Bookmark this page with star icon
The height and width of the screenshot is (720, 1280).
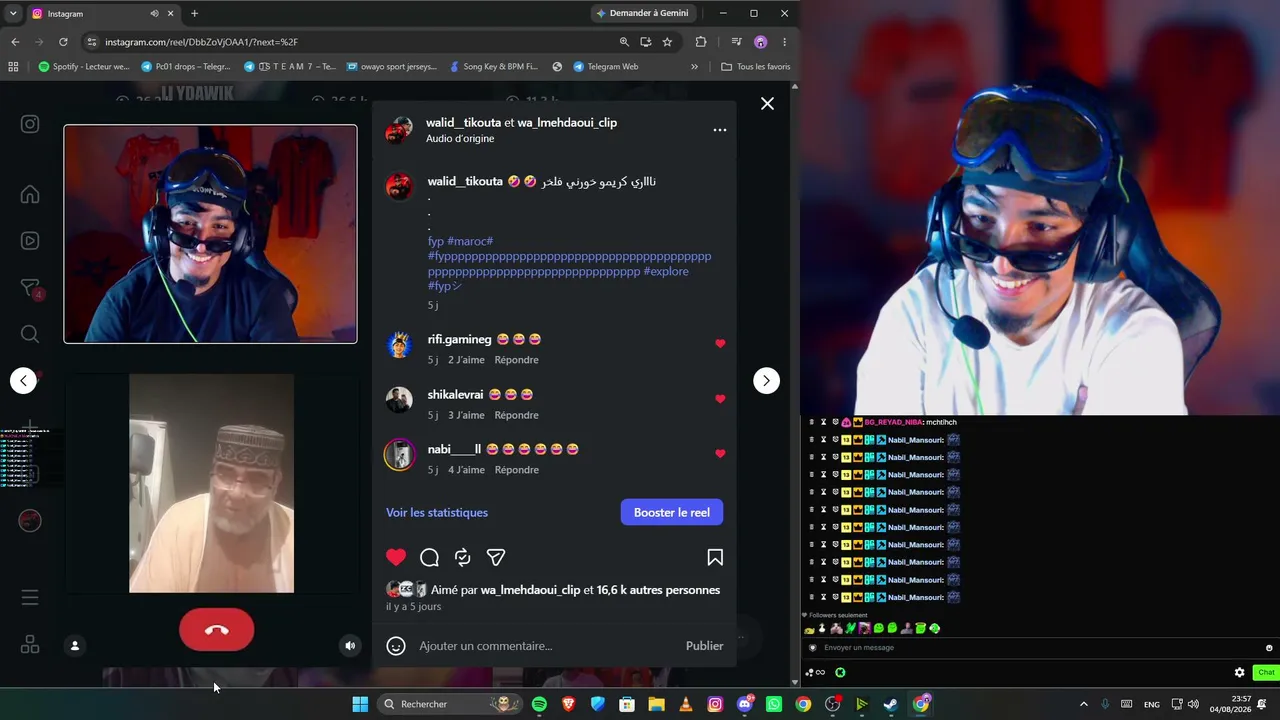point(667,42)
